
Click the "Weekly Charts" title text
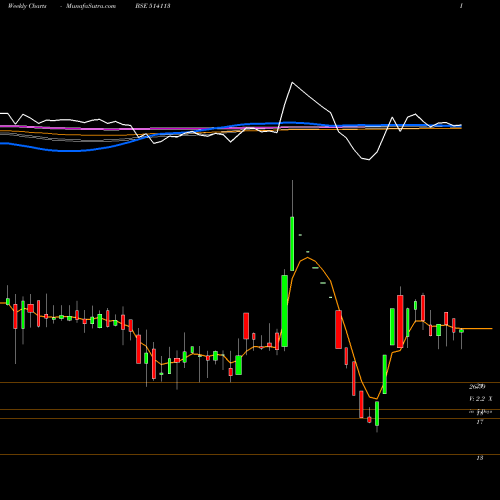coord(27,6)
